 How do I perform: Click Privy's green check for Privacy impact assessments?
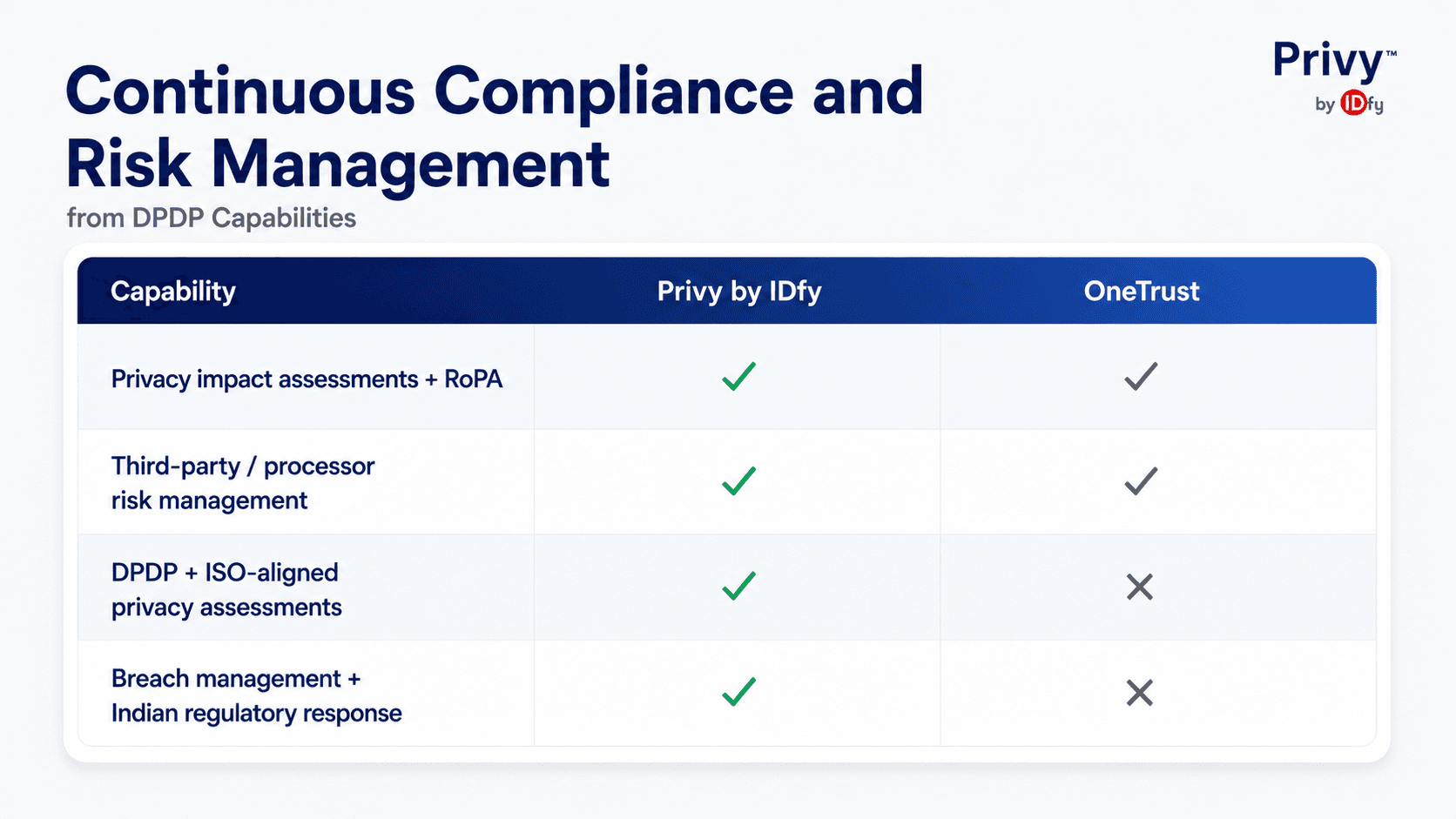pyautogui.click(x=738, y=377)
